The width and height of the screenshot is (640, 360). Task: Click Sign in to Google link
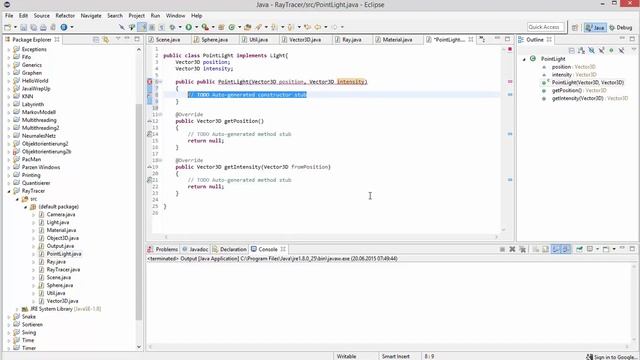tap(612, 357)
